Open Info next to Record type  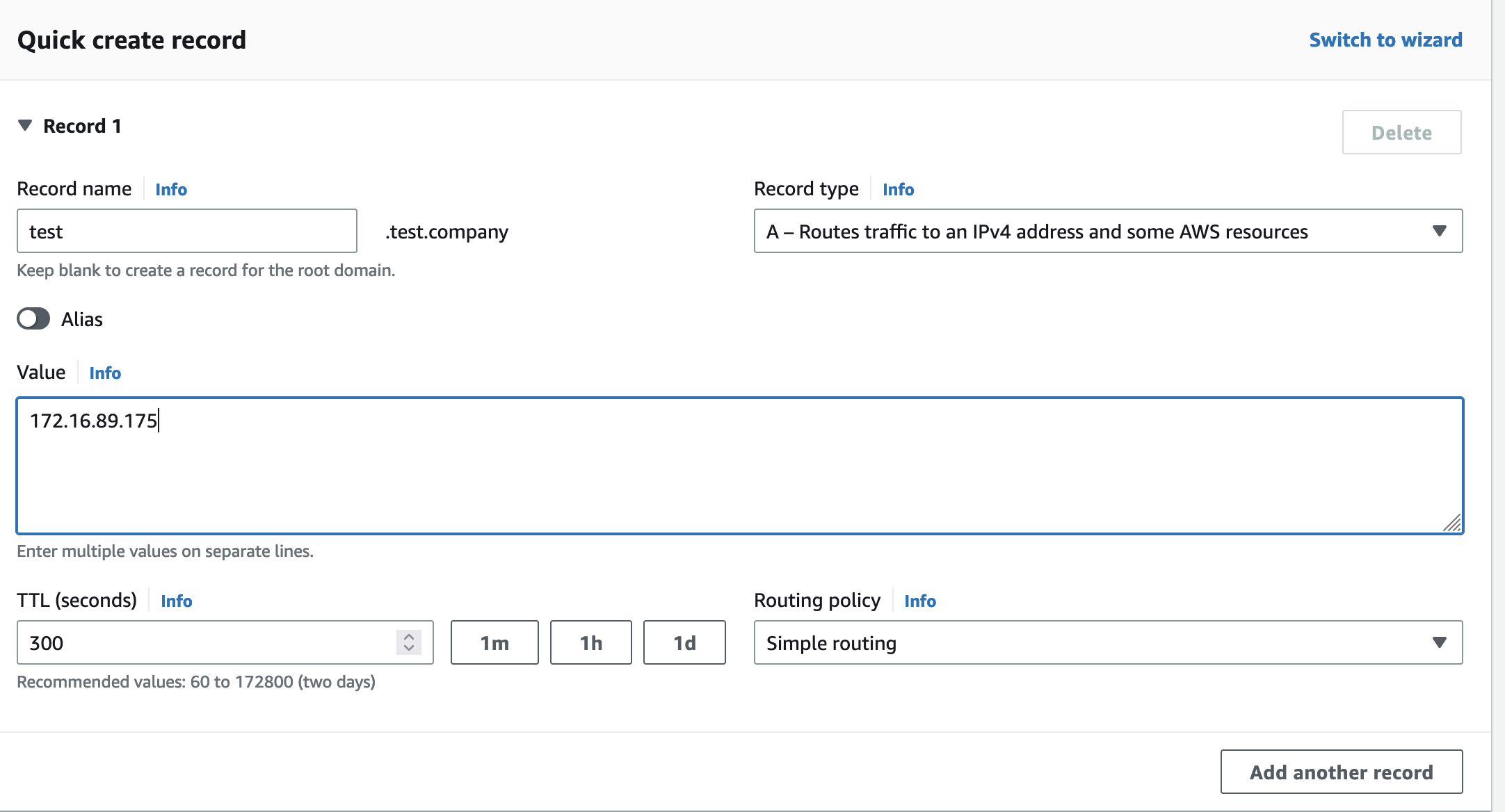coord(898,190)
